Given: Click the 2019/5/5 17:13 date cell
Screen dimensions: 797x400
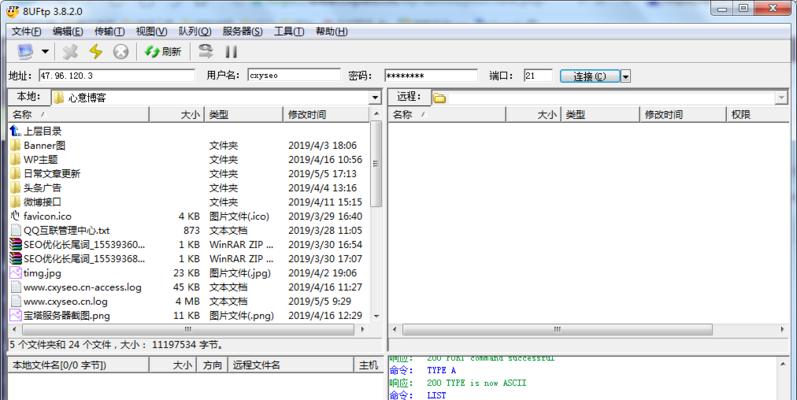Looking at the screenshot, I should pos(322,174).
